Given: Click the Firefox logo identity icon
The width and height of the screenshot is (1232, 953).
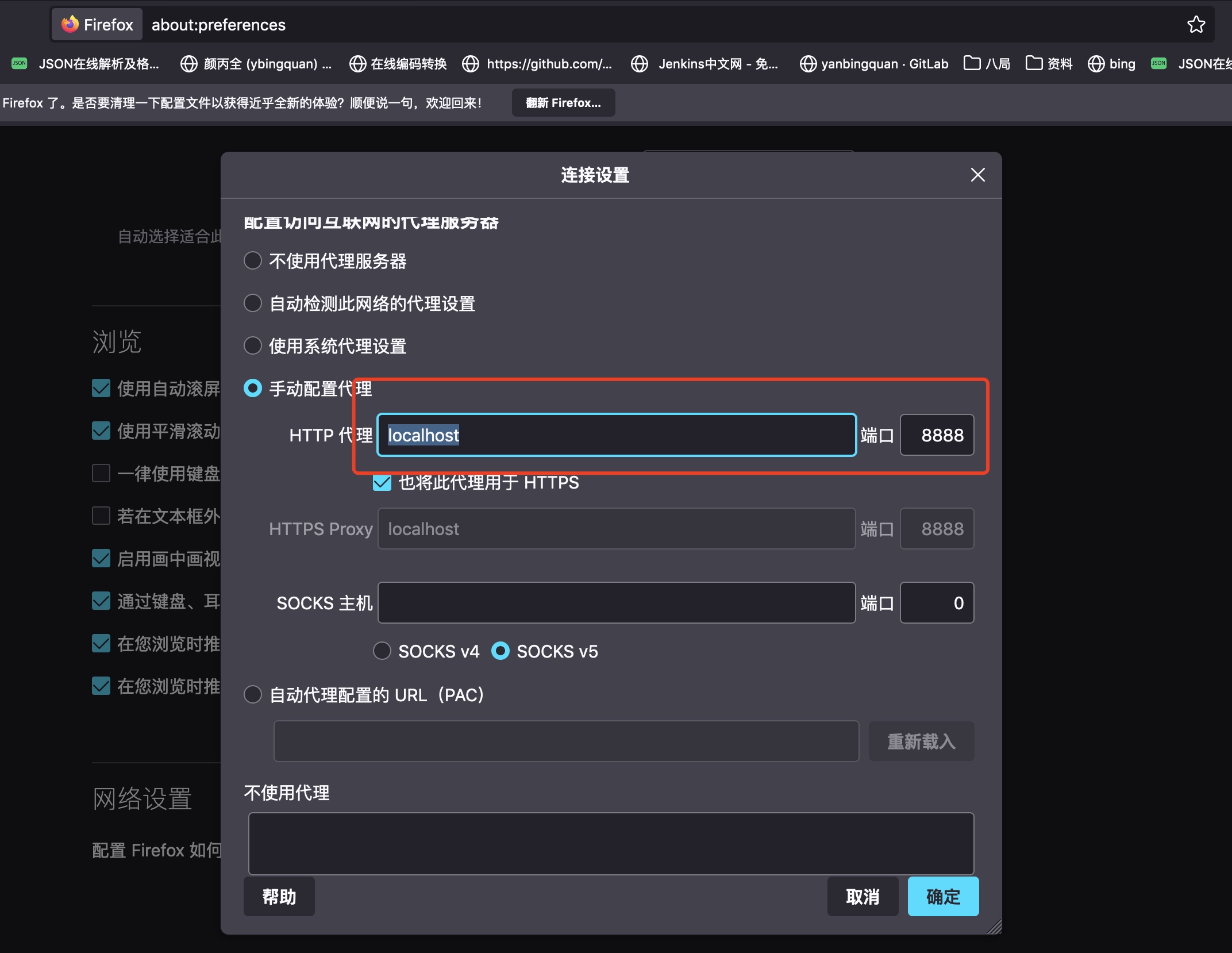Looking at the screenshot, I should click(x=70, y=24).
